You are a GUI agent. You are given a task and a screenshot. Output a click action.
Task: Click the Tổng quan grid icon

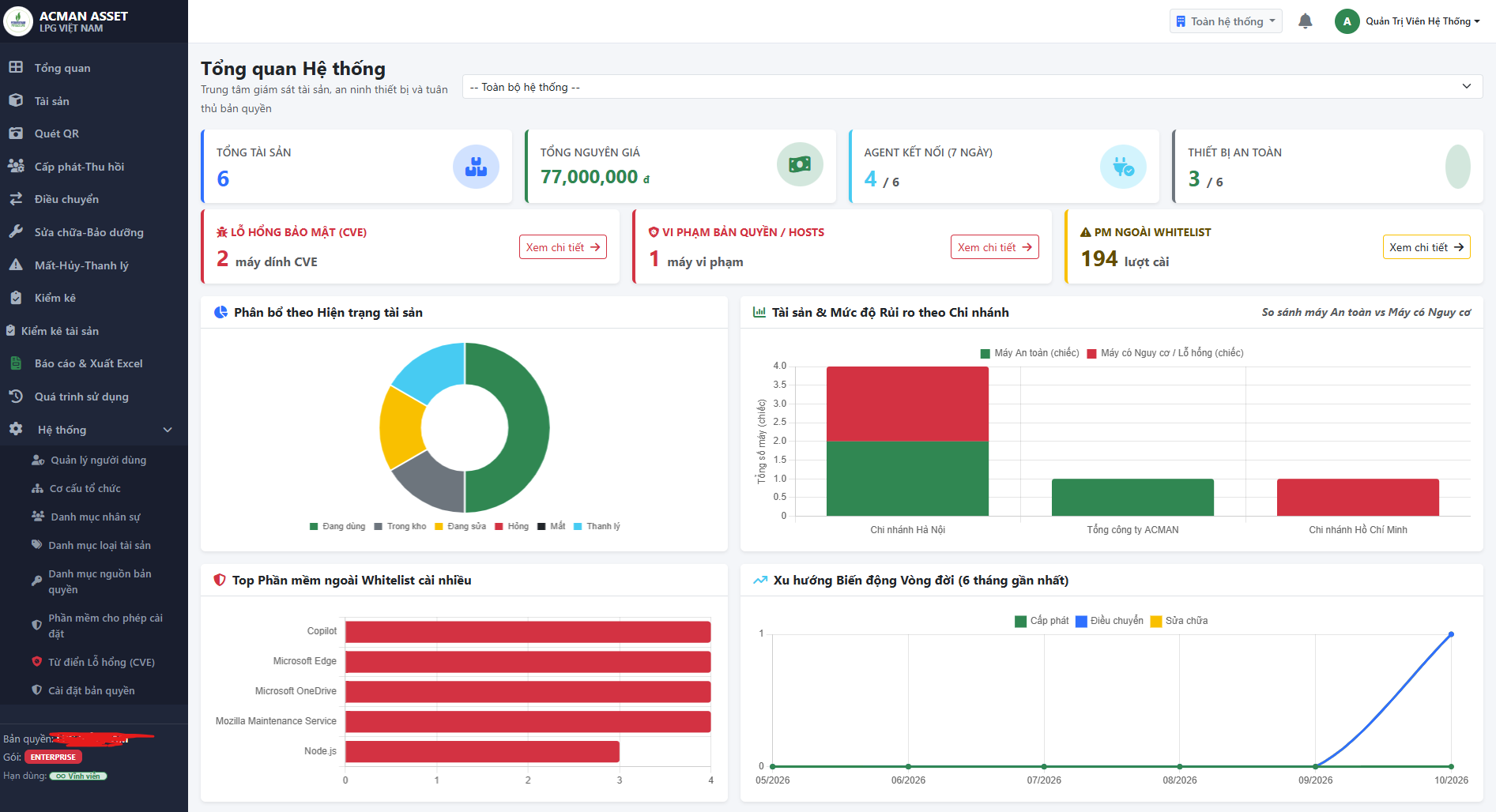click(x=16, y=67)
